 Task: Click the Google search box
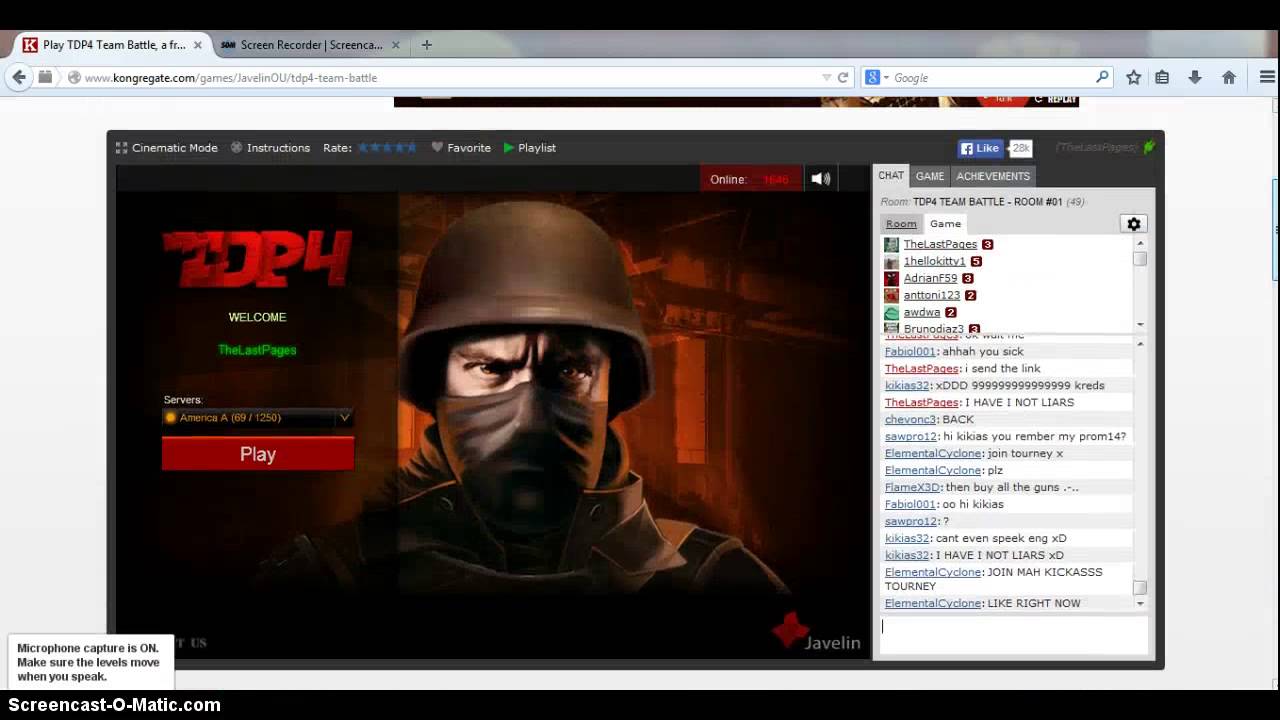[990, 77]
